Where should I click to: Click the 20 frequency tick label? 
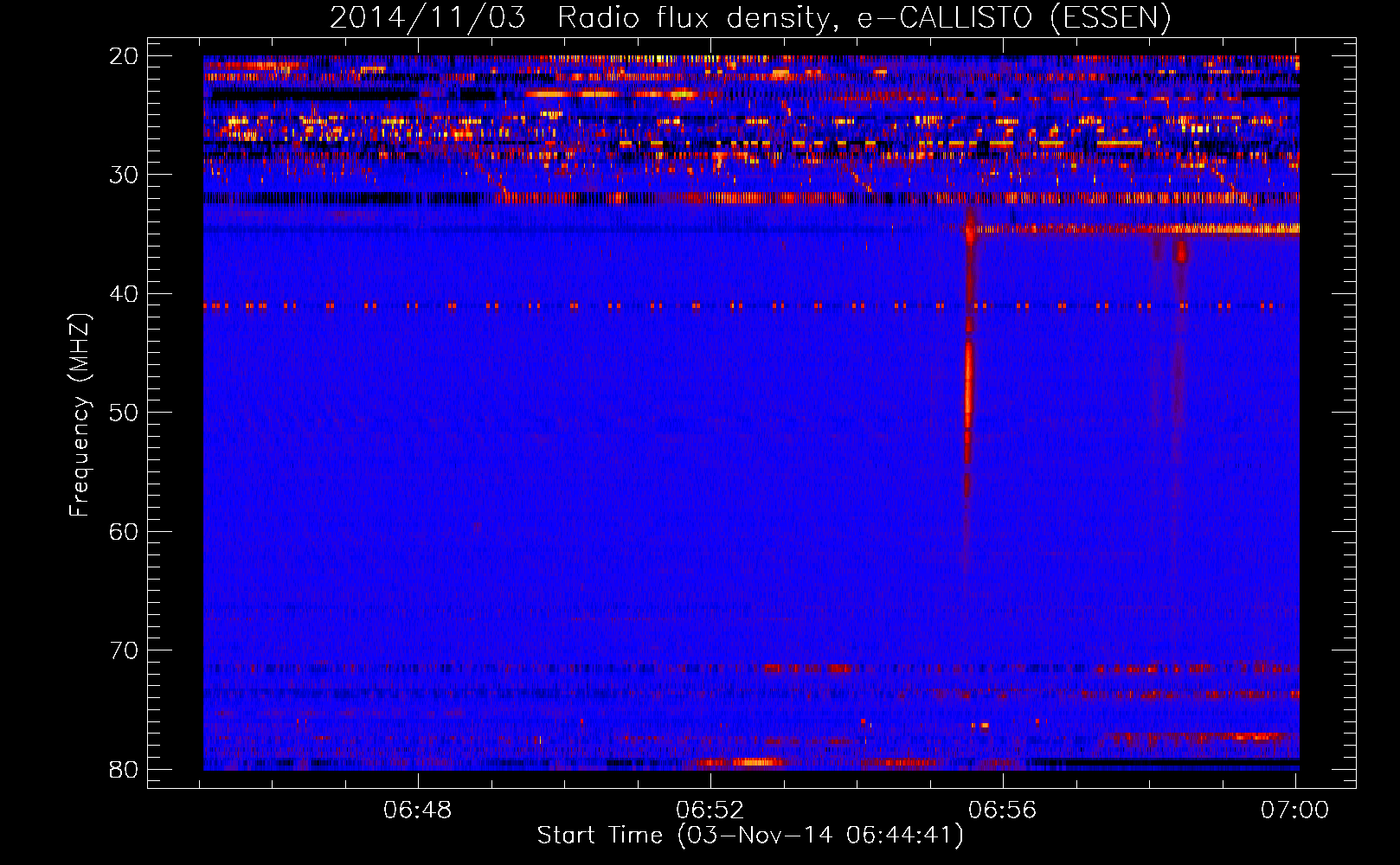pyautogui.click(x=125, y=56)
